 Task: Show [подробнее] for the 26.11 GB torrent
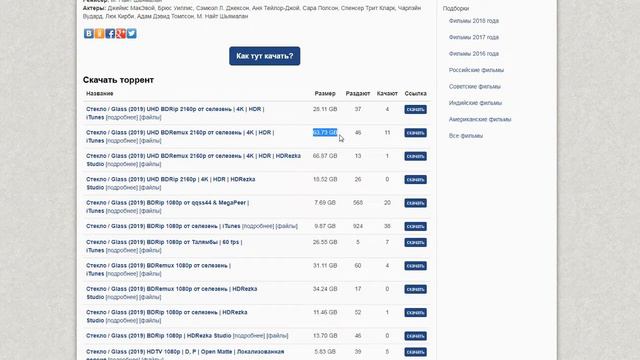tap(122, 118)
